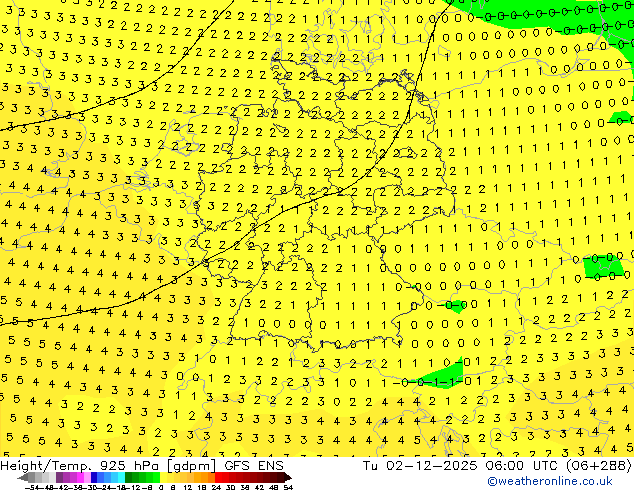
Task: Select the dark purple swatch above -42 in legend
Action: (59, 477)
